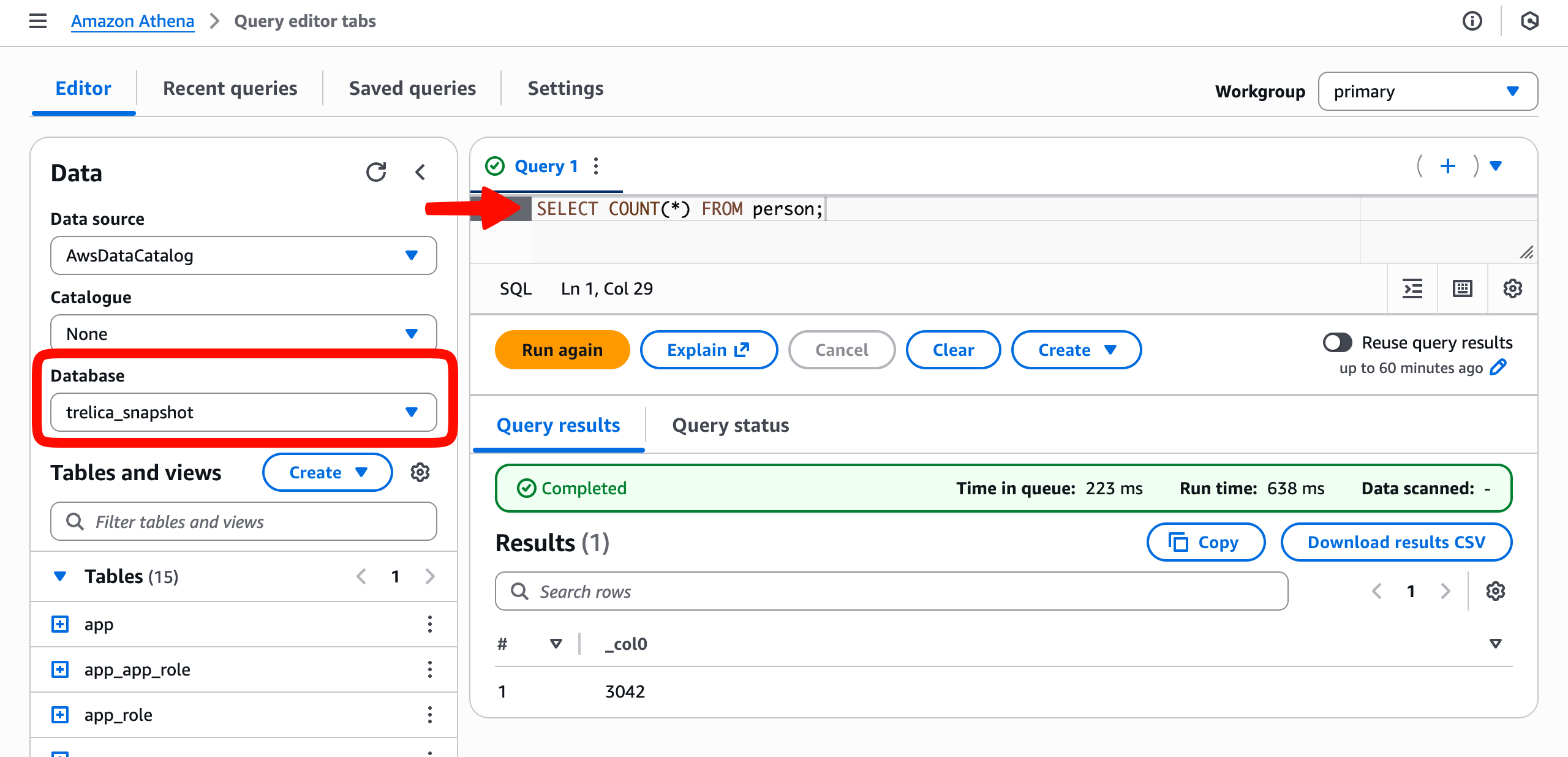Toggle Reuse query results switch
Screen dimensions: 1568x757
point(1337,342)
